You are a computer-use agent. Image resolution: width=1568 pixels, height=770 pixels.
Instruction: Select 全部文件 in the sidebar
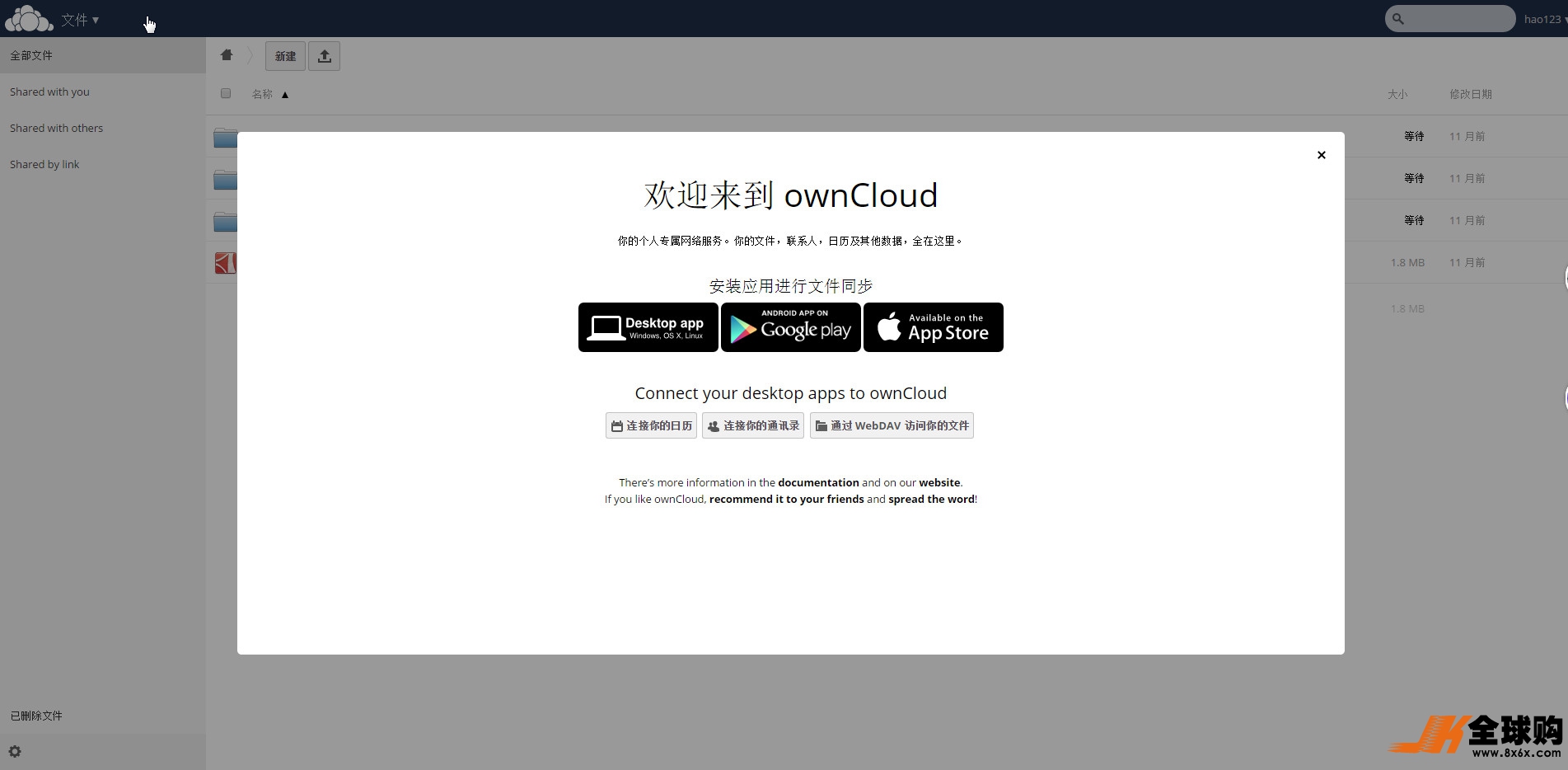pos(103,55)
